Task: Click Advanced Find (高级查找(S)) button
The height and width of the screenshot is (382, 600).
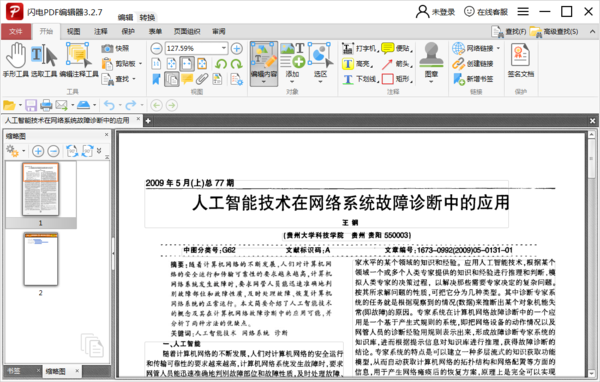Action: pos(554,32)
